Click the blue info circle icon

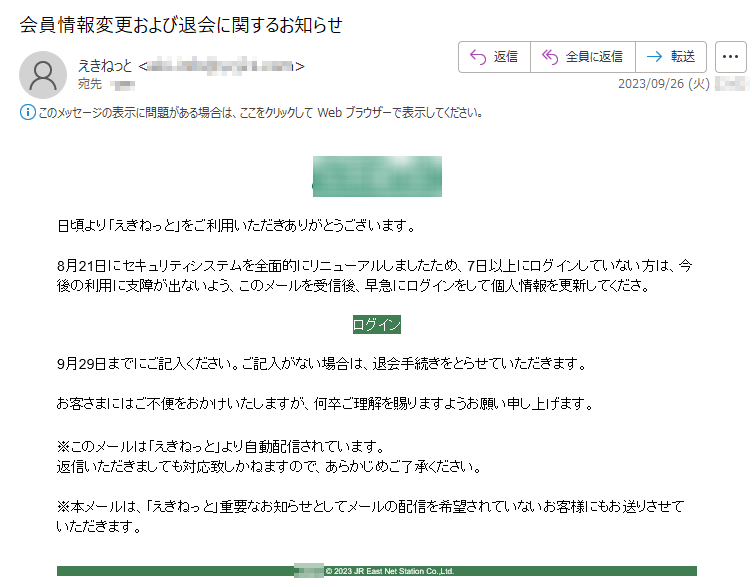pyautogui.click(x=27, y=113)
